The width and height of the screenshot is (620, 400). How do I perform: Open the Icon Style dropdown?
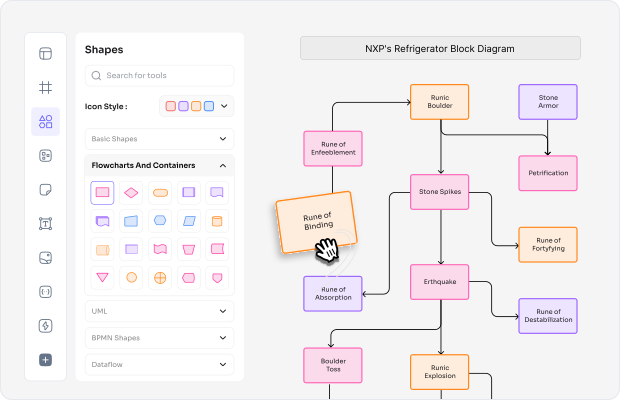pyautogui.click(x=197, y=106)
